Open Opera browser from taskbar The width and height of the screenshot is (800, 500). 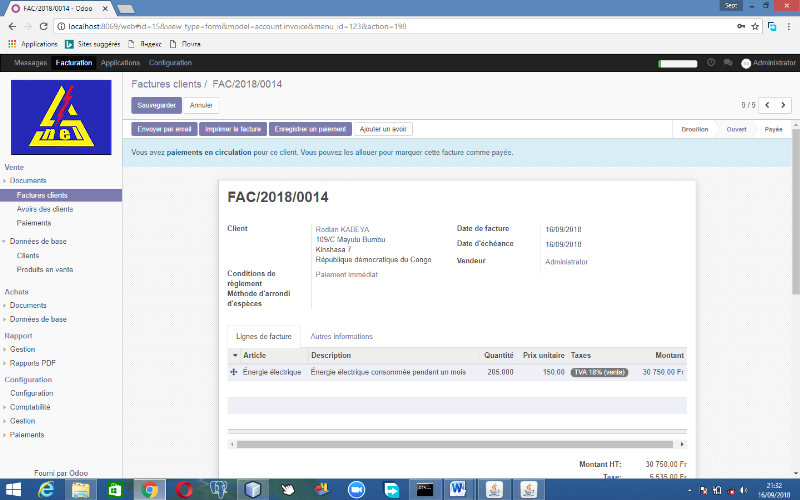point(184,490)
